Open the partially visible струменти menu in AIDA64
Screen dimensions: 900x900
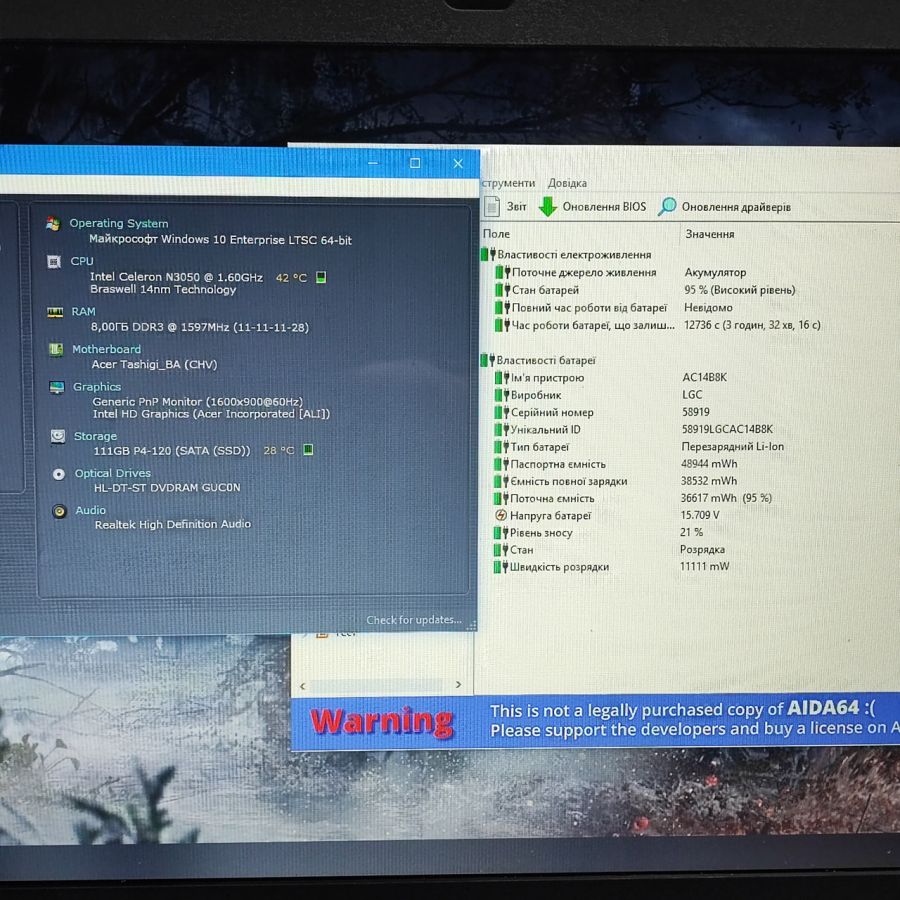tap(508, 183)
